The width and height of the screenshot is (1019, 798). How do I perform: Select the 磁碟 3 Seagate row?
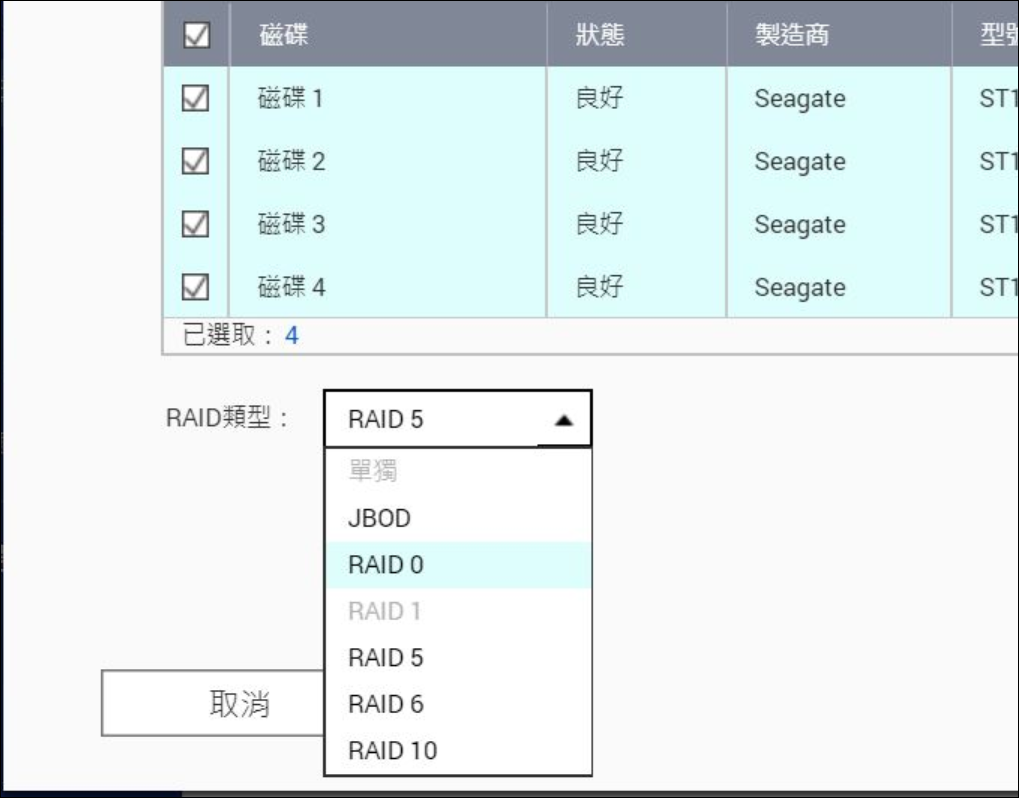click(x=799, y=224)
